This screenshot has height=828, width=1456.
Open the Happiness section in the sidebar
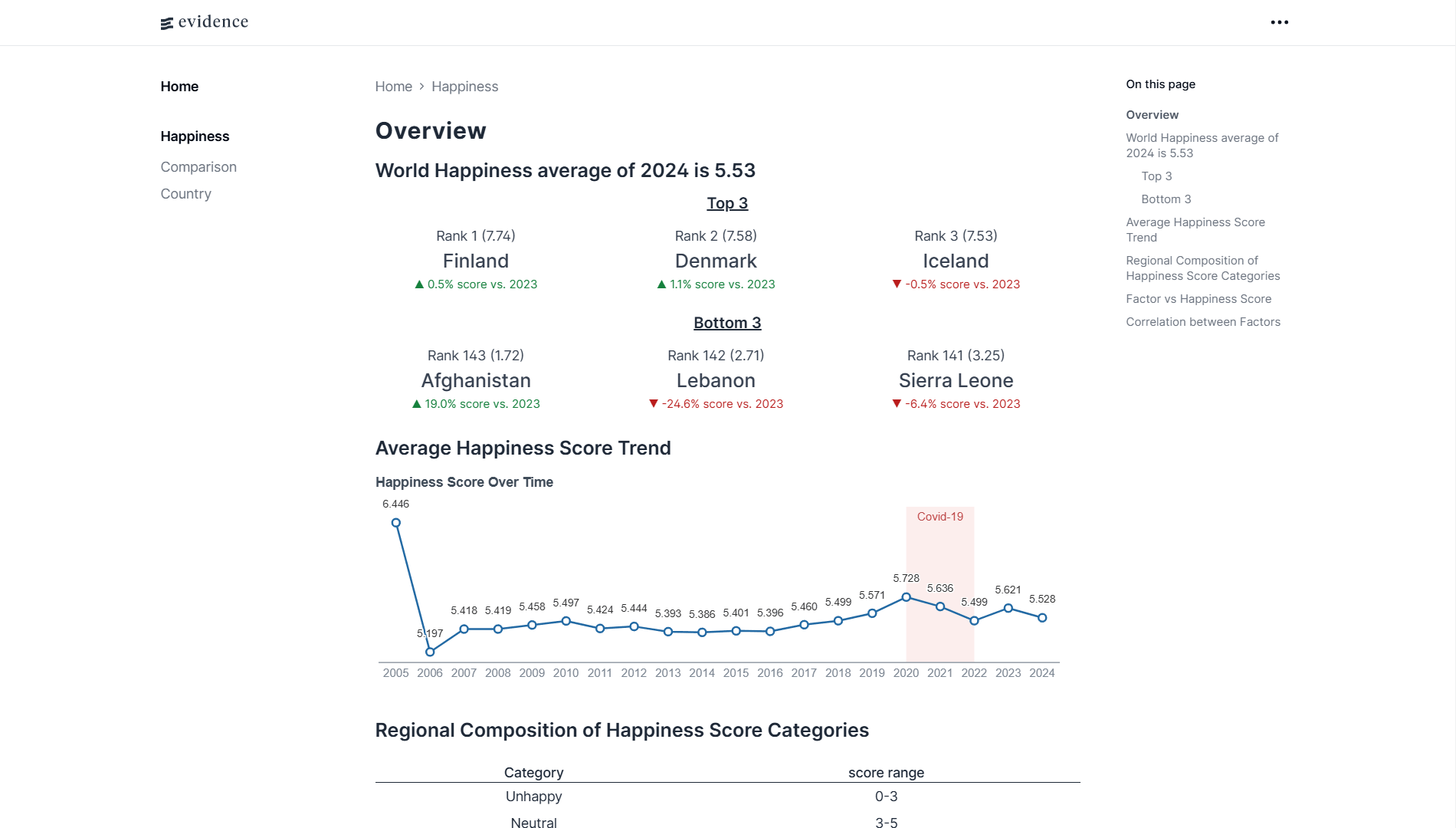195,136
